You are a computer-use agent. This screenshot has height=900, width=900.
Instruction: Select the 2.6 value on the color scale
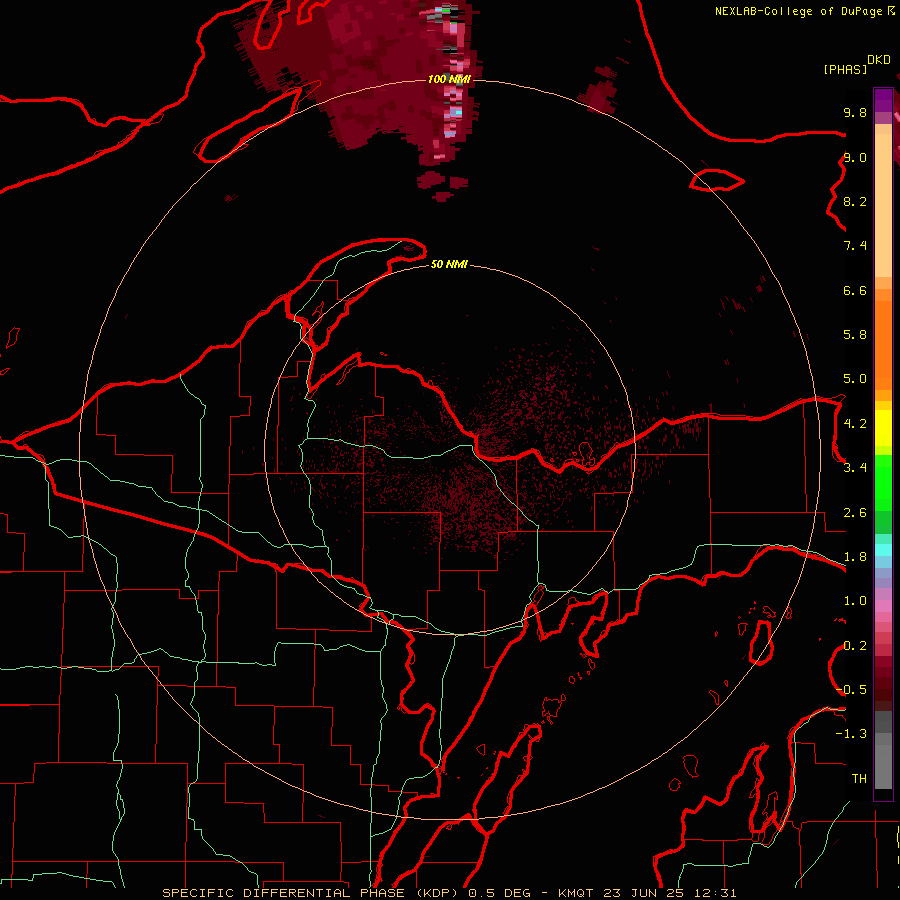tap(855, 513)
